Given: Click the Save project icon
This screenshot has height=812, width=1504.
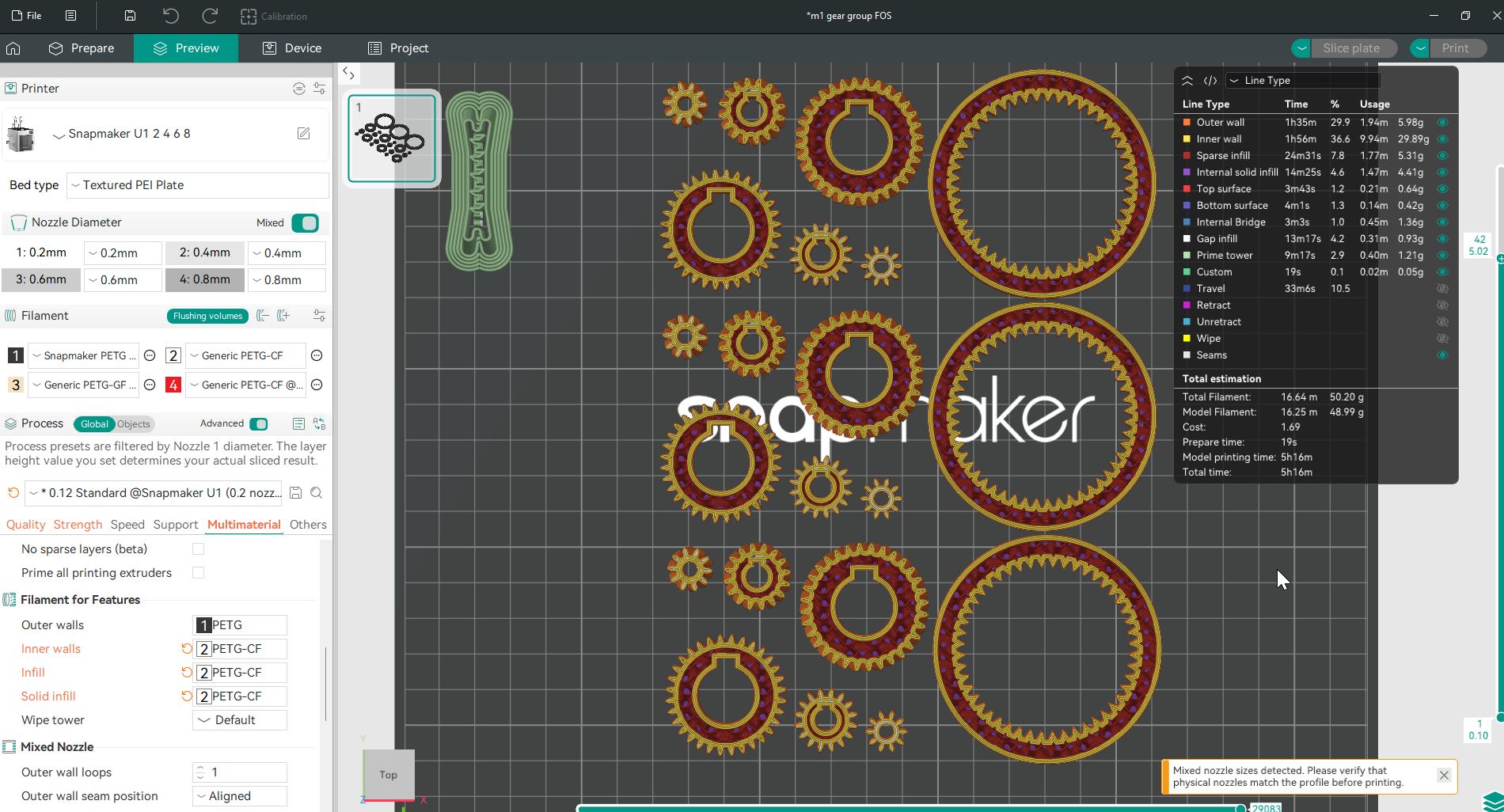Looking at the screenshot, I should click(131, 16).
